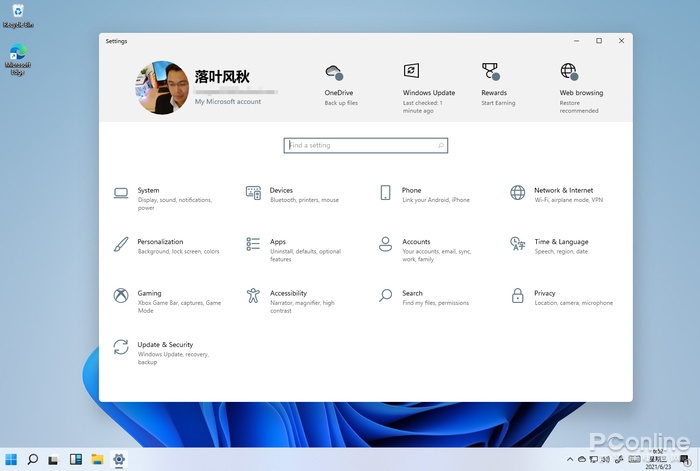Image resolution: width=700 pixels, height=471 pixels.
Task: Click the My Microsoft account link
Action: [x=227, y=102]
